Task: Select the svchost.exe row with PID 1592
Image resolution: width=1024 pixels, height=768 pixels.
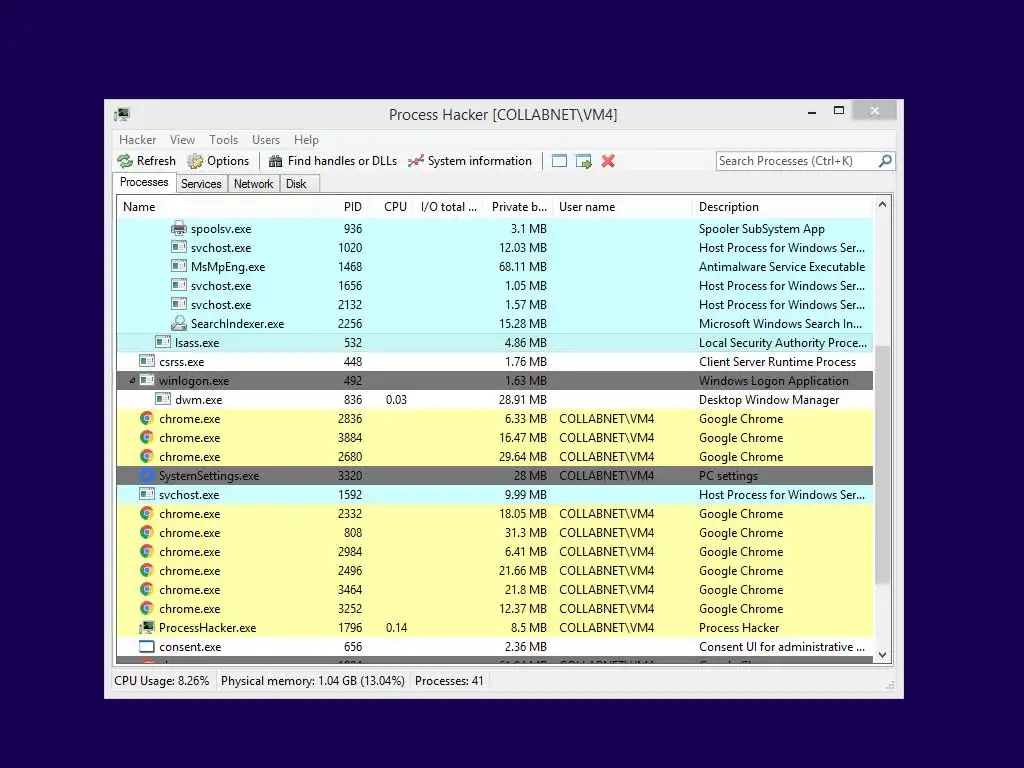Action: pyautogui.click(x=495, y=494)
